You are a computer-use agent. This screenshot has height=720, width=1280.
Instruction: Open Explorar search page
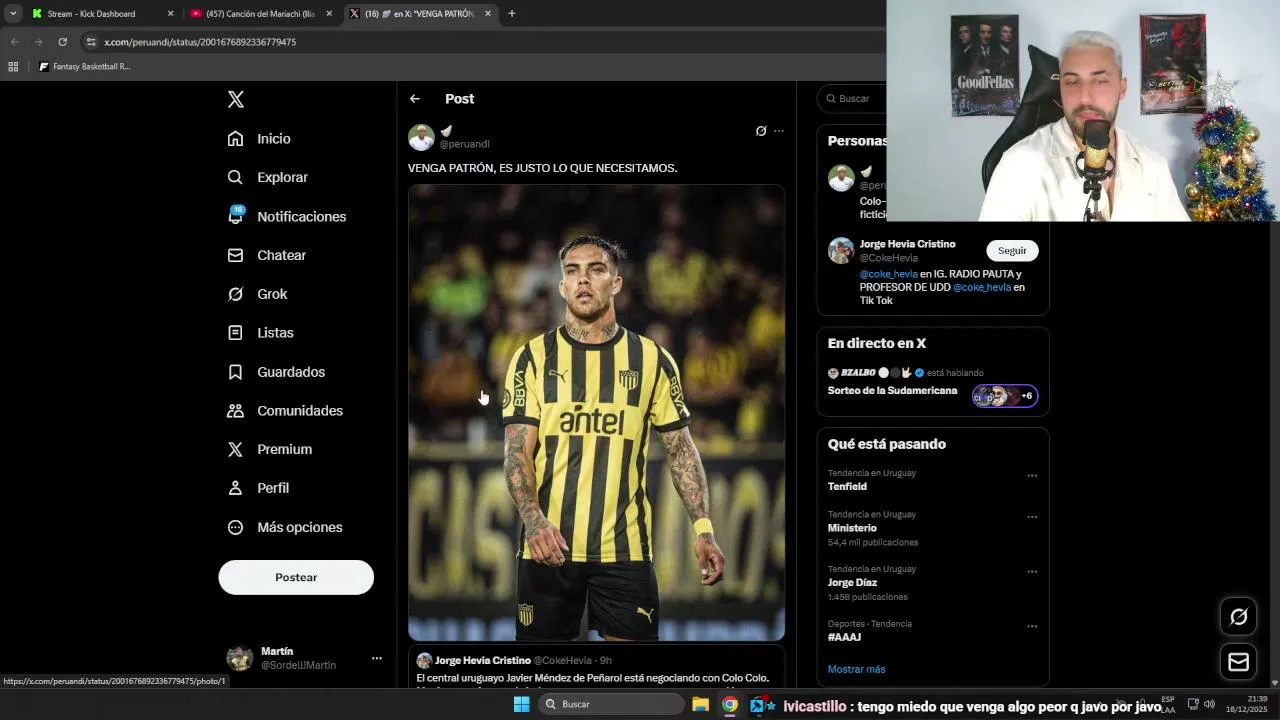(268, 177)
